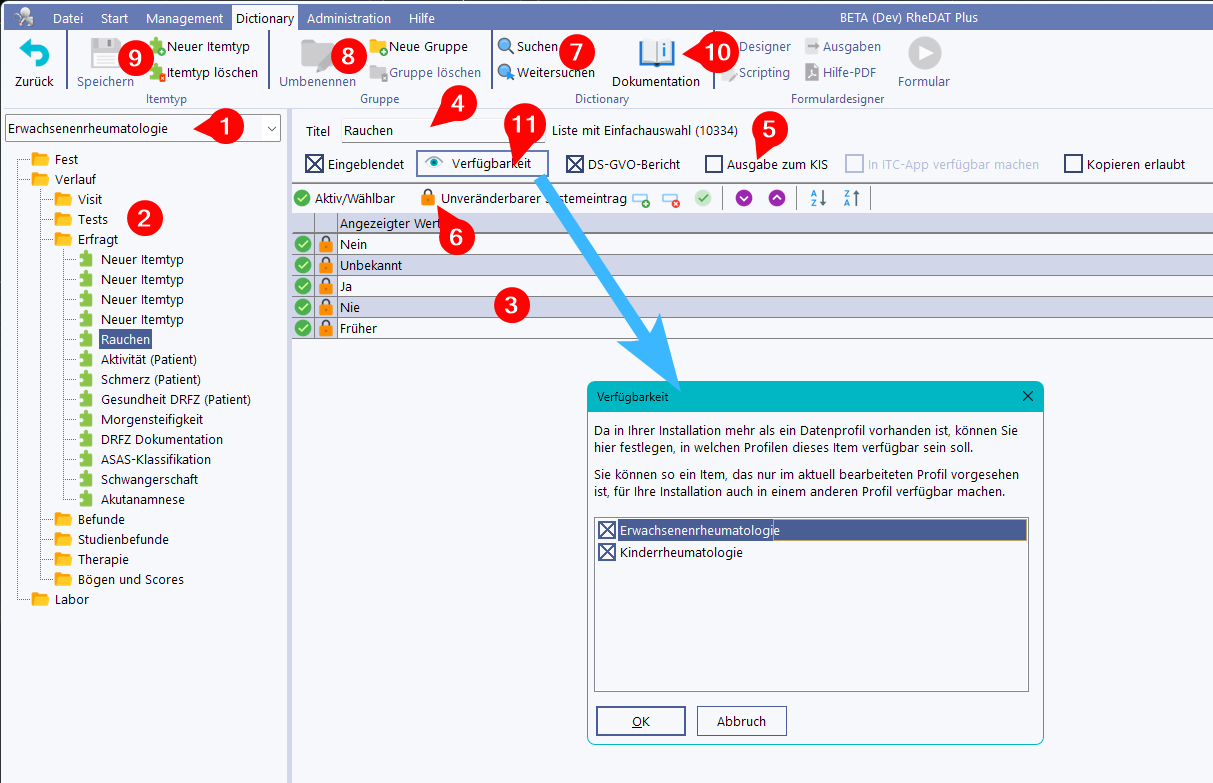Viewport: 1213px width, 783px height.
Task: Toggle the Eingeblendet checkbox
Action: (314, 164)
